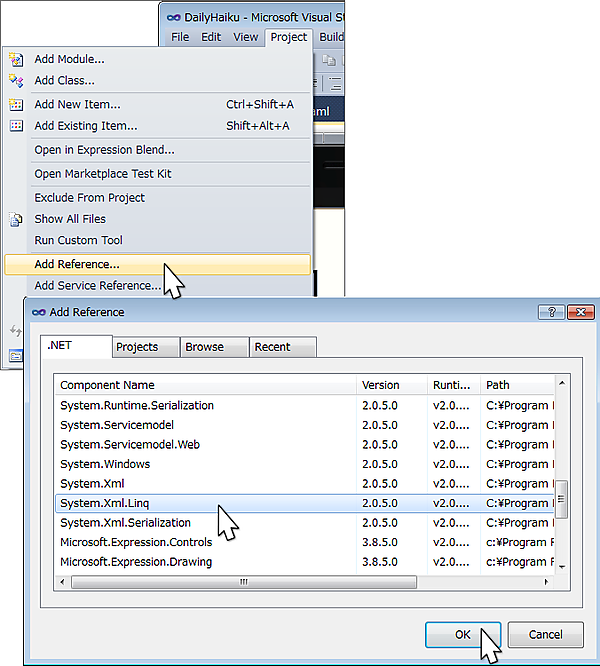Click version 3.8.5.0 of Microsoft.Expression.Controls
This screenshot has height=666, width=600.
point(380,542)
